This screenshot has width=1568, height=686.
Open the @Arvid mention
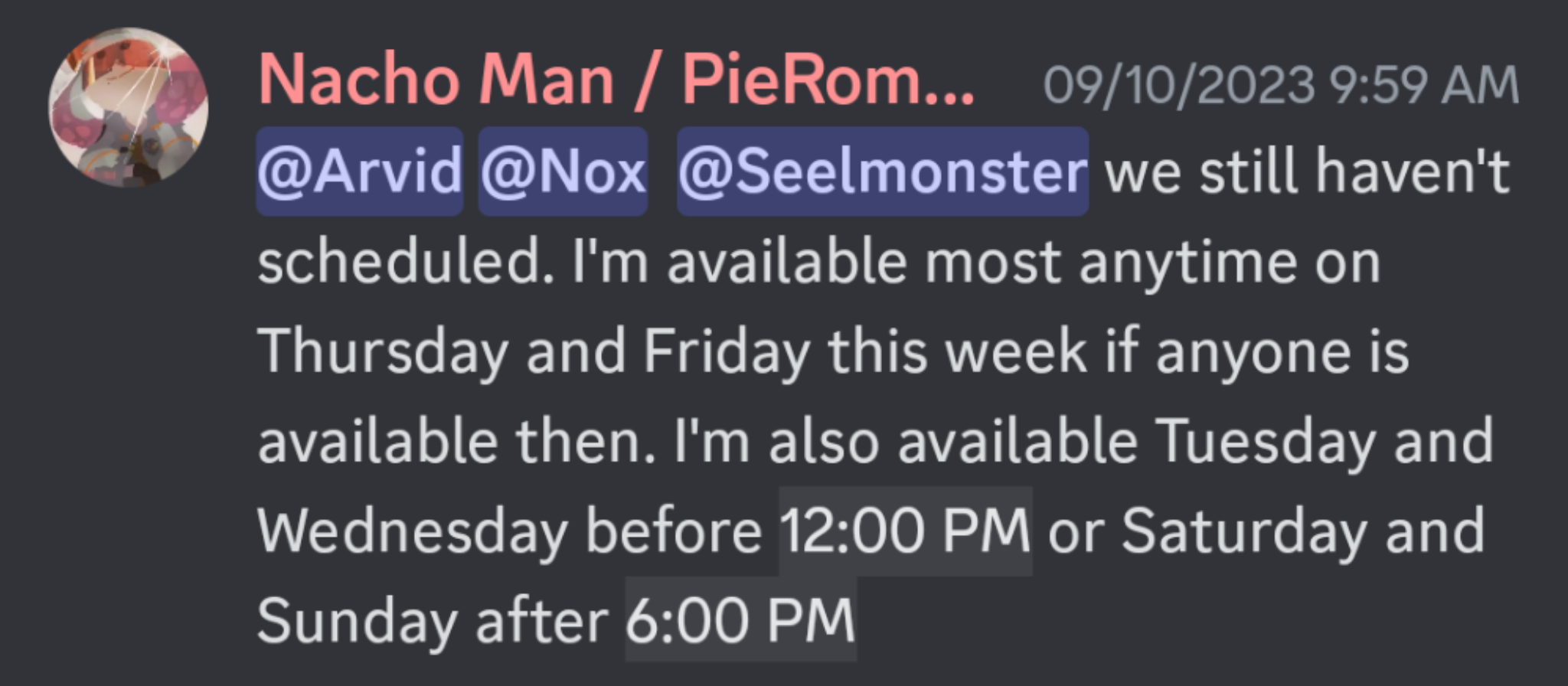coord(360,171)
